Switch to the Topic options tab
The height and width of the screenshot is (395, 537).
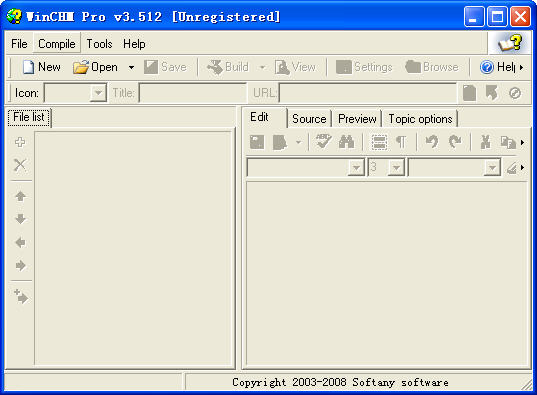coord(420,119)
